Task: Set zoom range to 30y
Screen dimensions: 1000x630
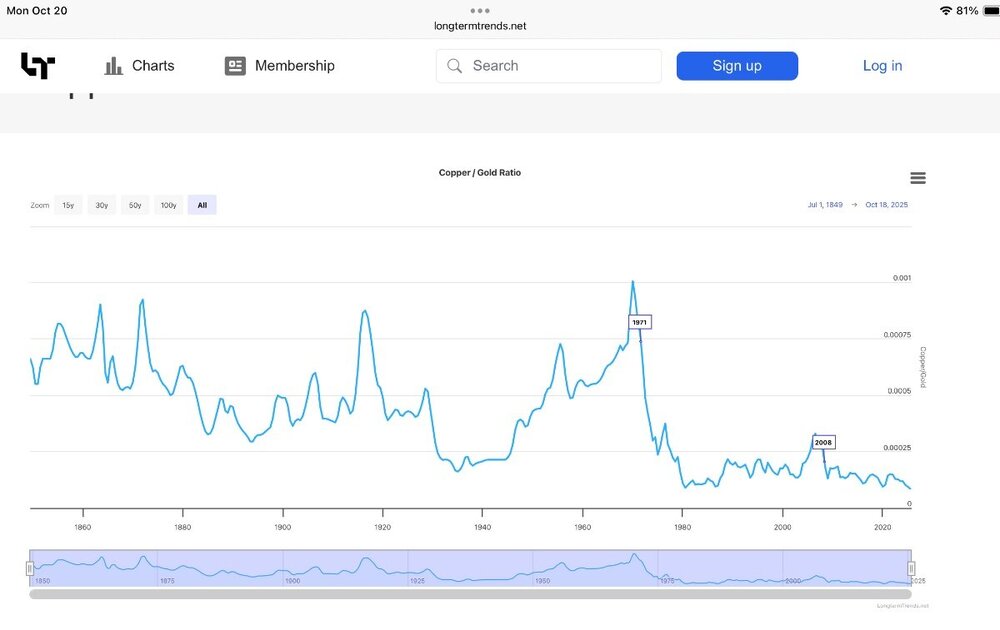Action: 101,205
